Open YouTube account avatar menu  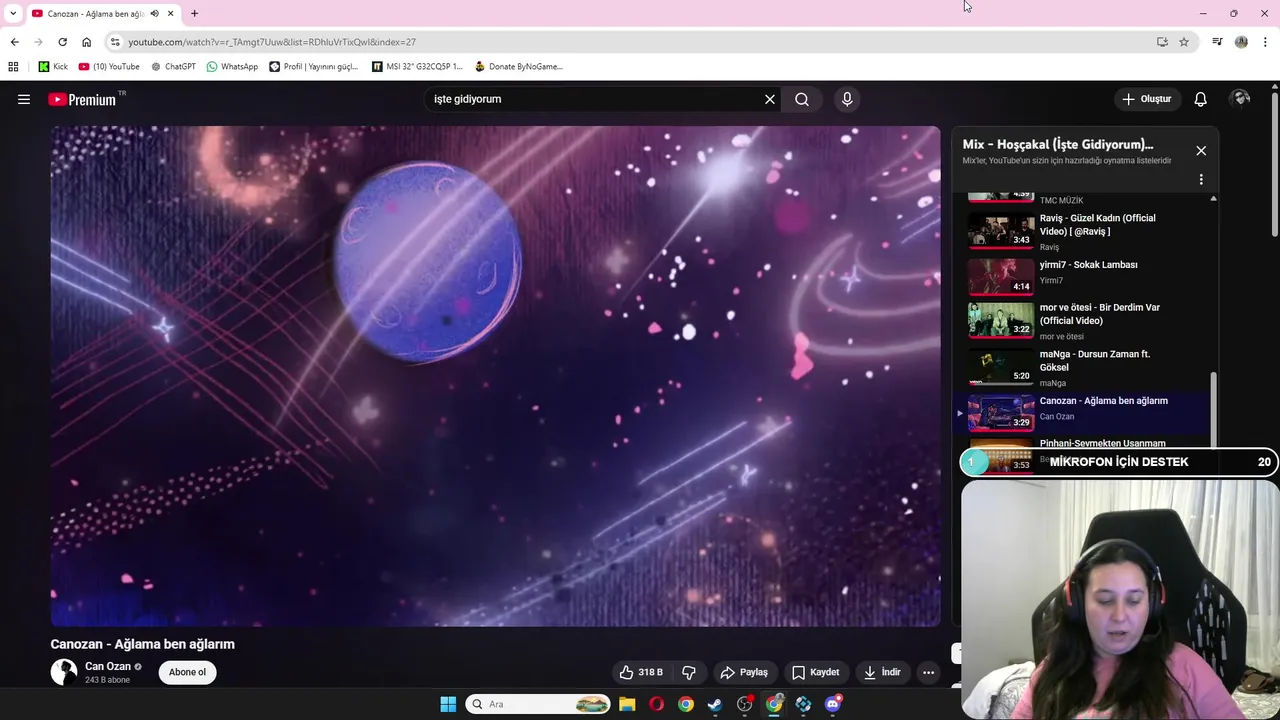point(1241,99)
